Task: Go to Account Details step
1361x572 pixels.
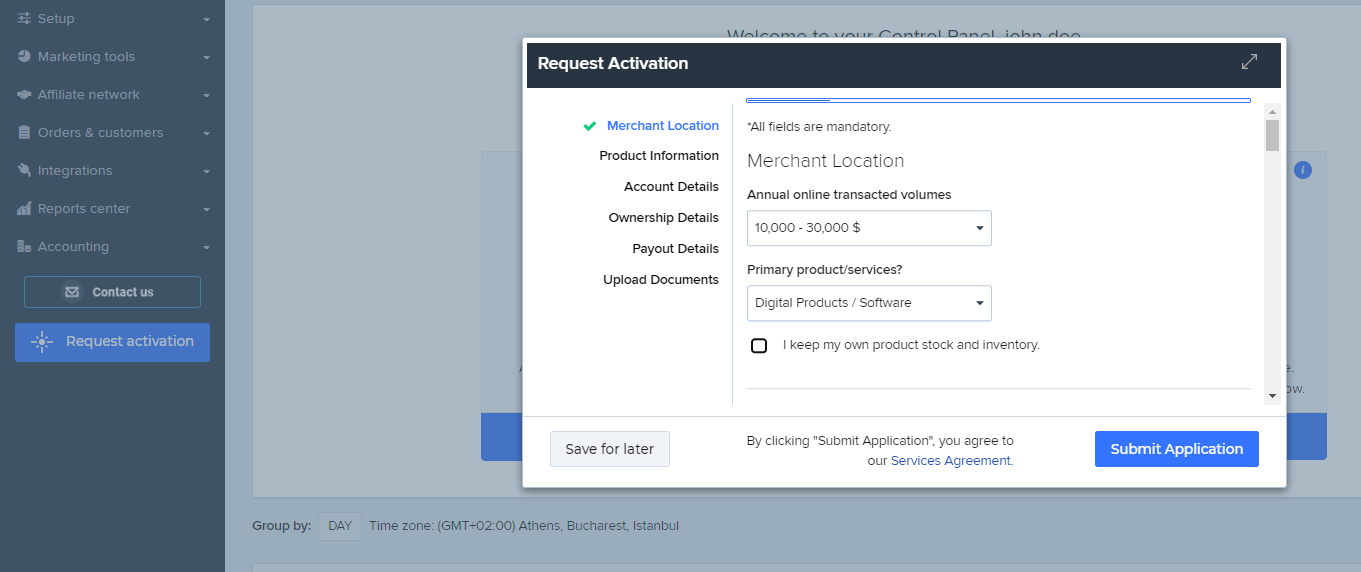Action: pyautogui.click(x=671, y=187)
